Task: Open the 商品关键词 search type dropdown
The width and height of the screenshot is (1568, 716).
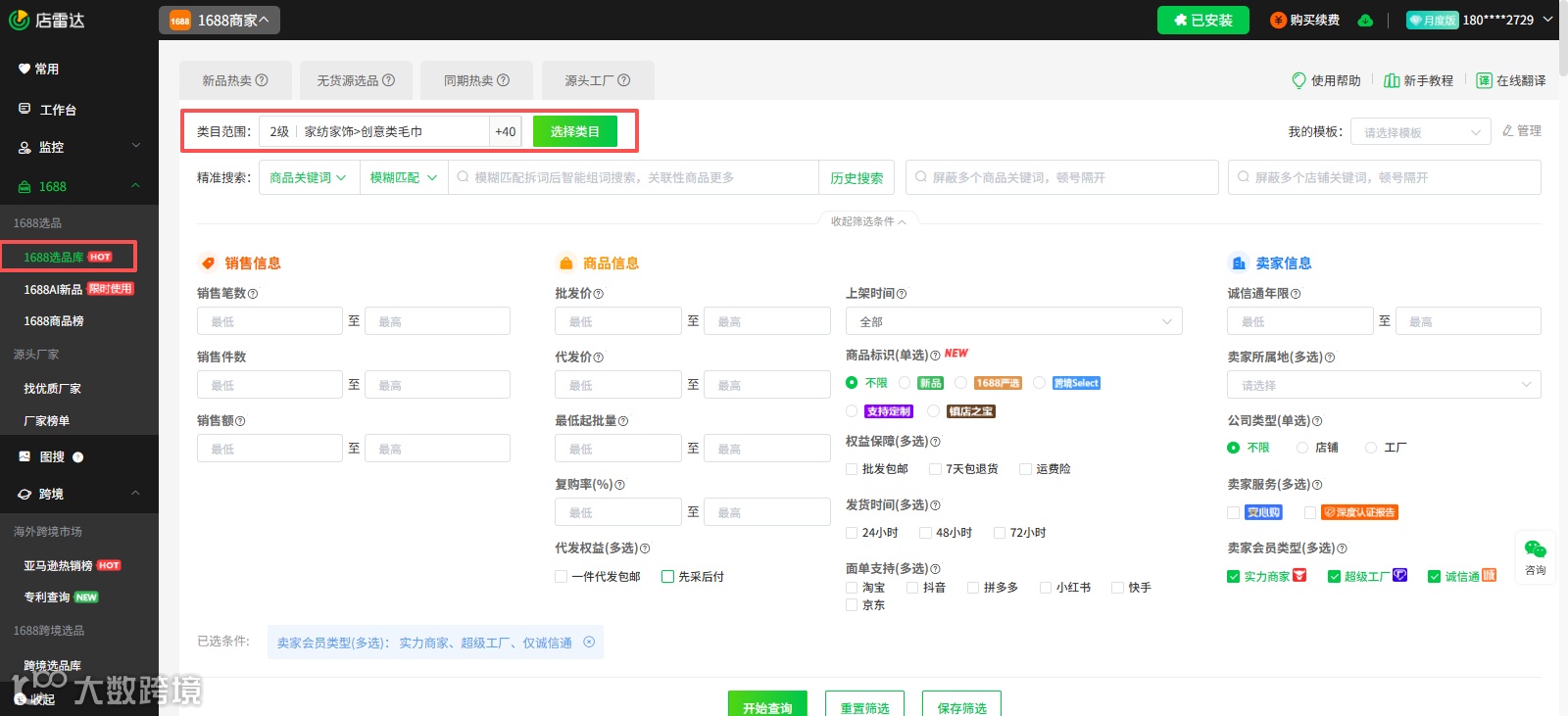Action: 308,177
